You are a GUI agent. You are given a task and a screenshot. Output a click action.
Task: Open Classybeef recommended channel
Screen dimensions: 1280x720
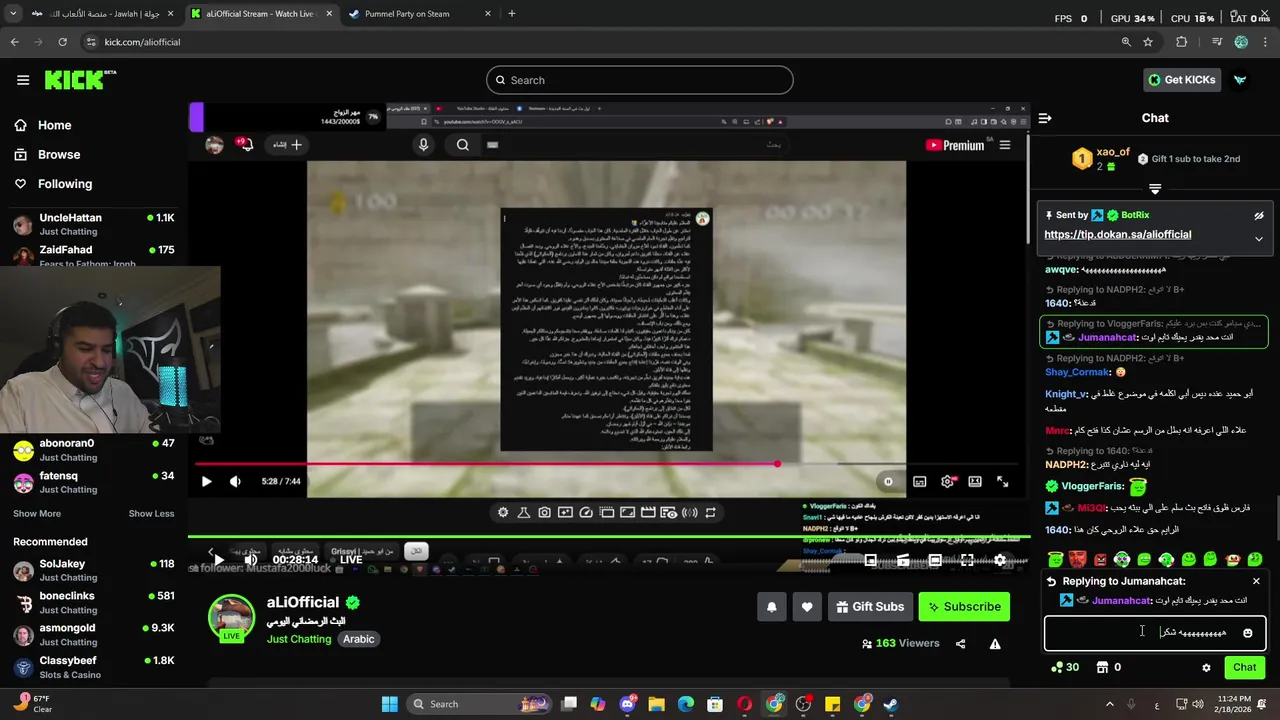tap(96, 667)
